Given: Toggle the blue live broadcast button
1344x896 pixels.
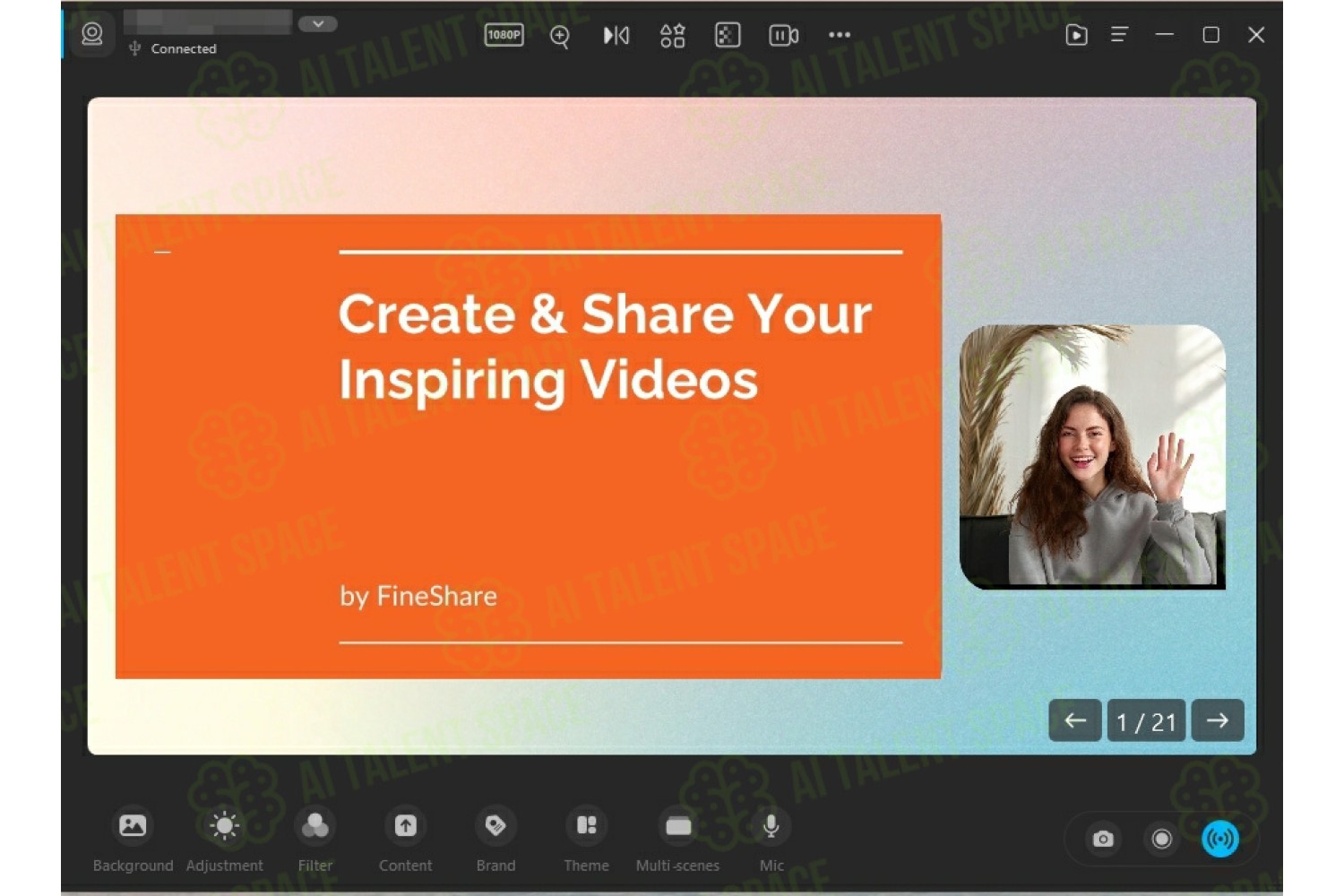Looking at the screenshot, I should click(x=1219, y=840).
